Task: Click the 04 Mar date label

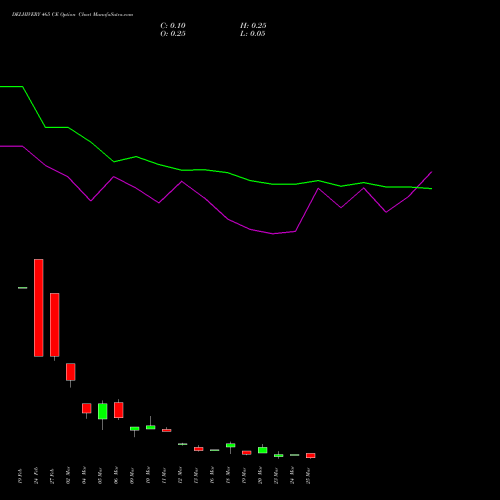Action: (x=84, y=476)
